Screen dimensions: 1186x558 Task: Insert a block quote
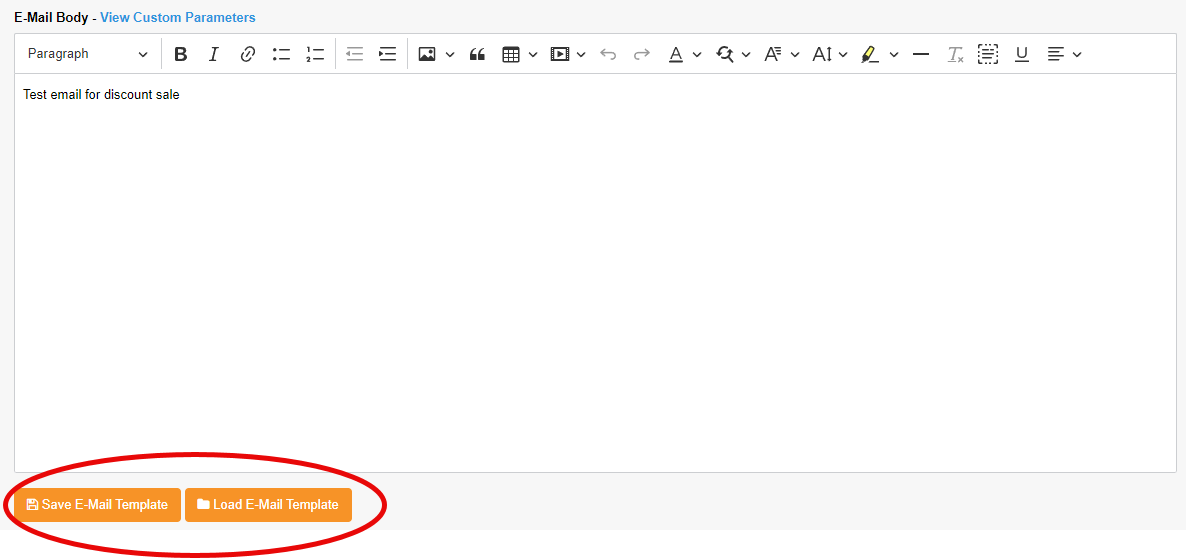click(x=477, y=54)
